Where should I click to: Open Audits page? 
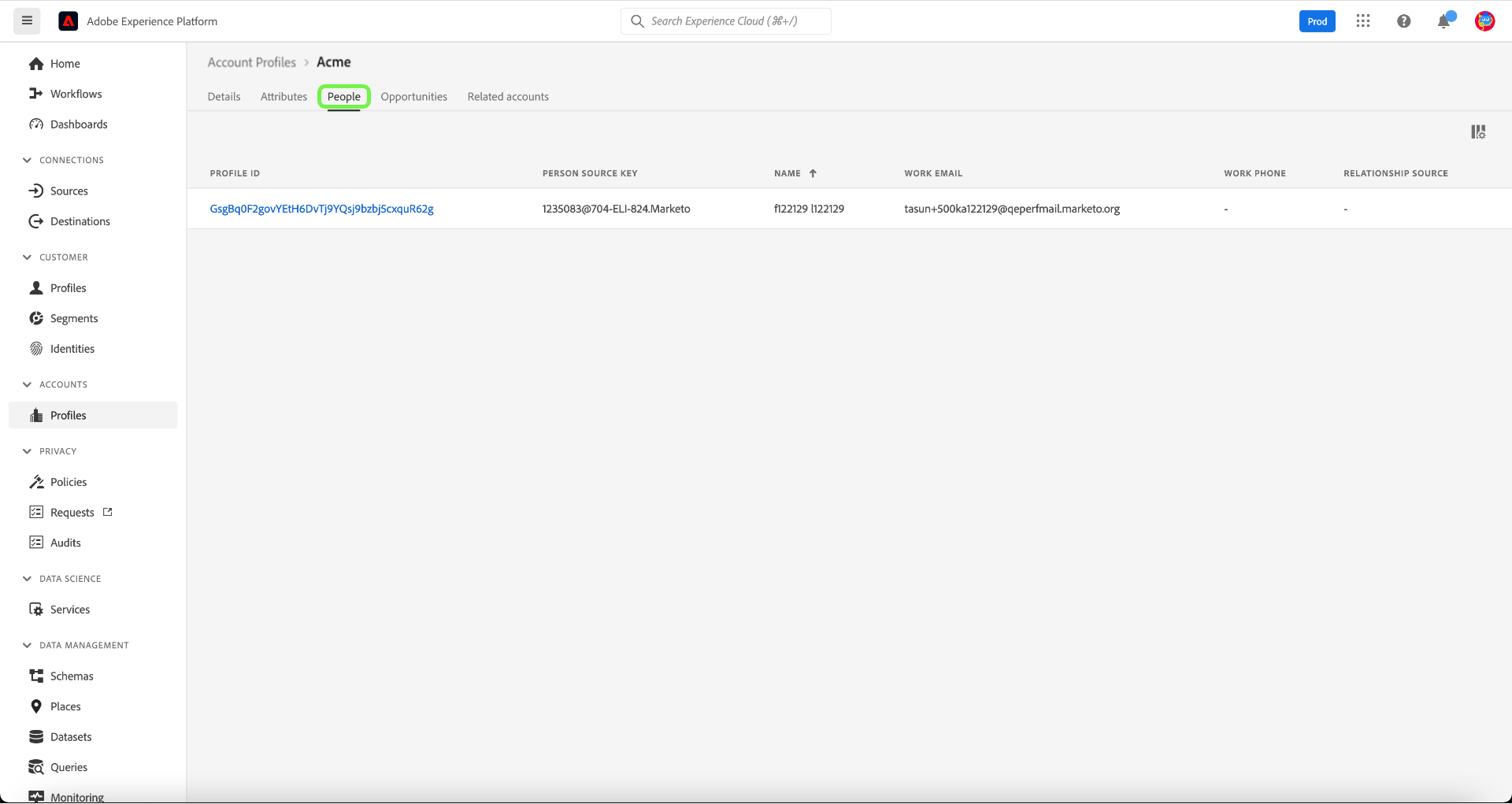[65, 543]
